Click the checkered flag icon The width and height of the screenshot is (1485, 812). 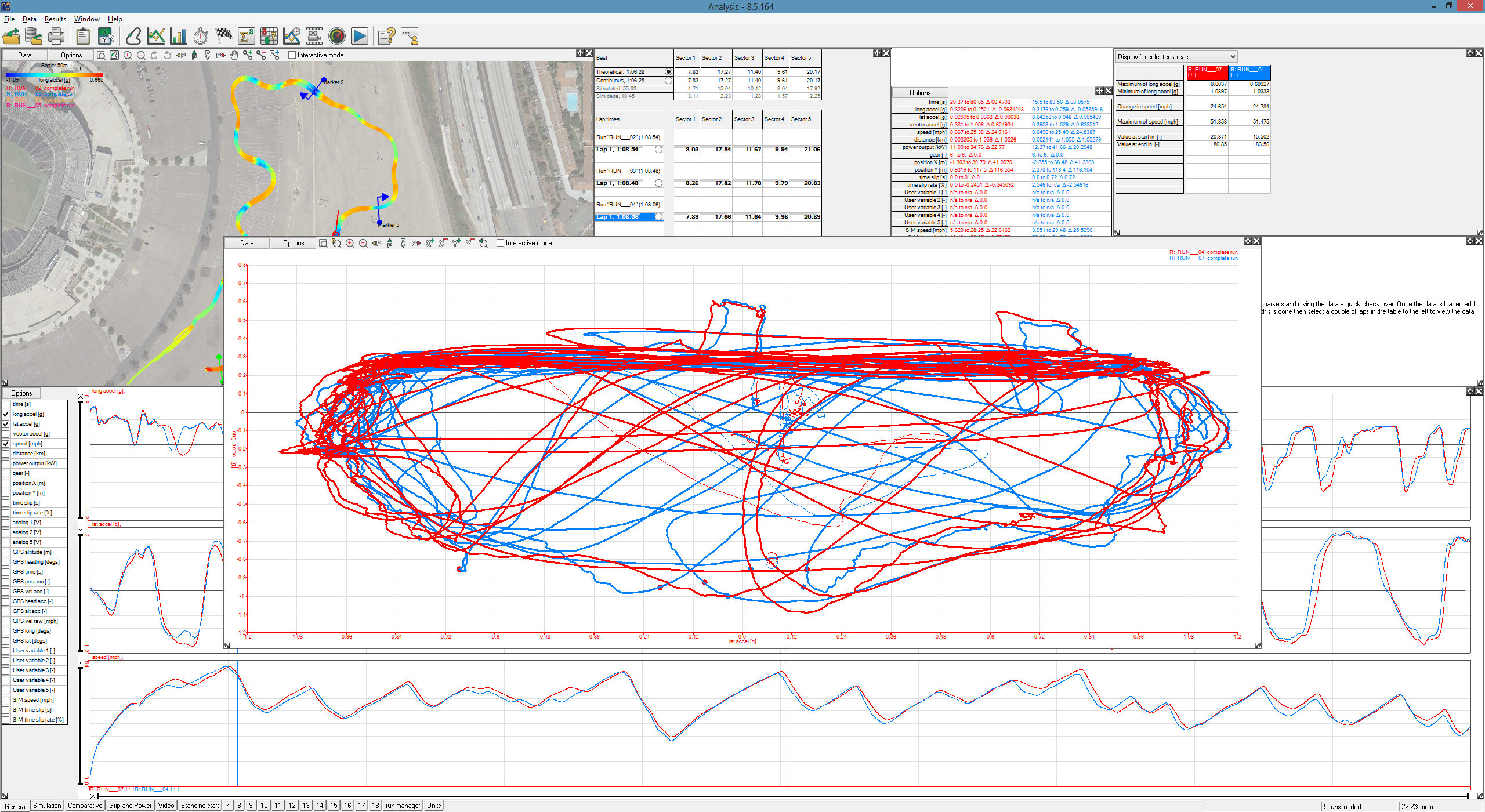[223, 36]
